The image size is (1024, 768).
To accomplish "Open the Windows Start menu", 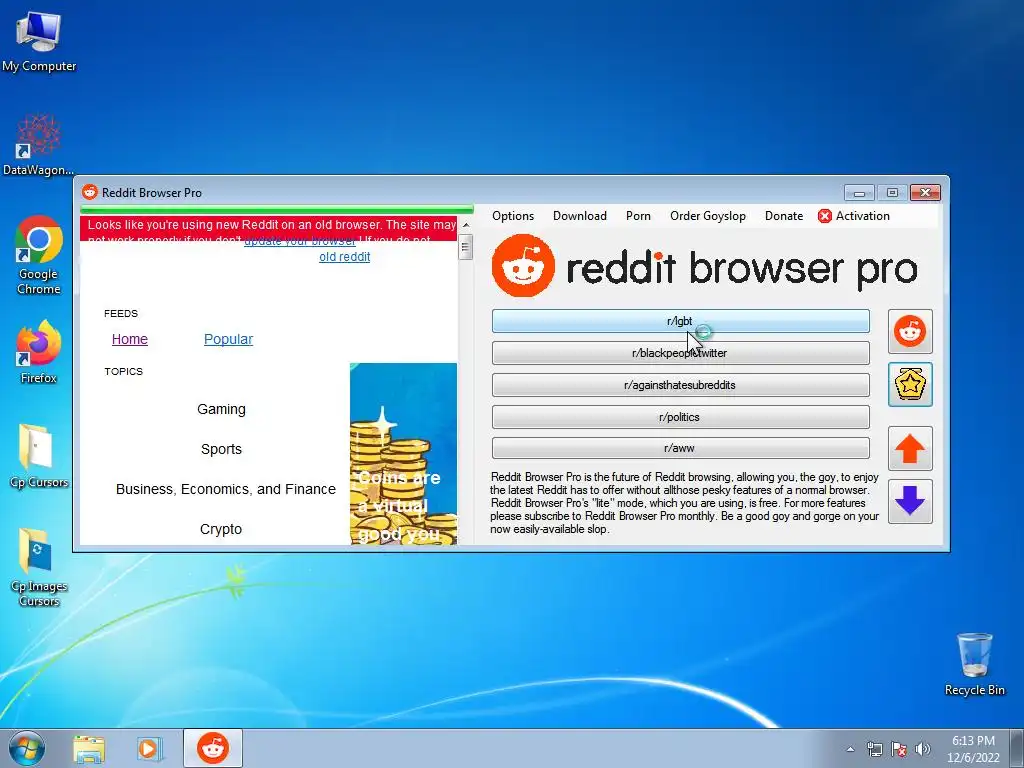I will tap(27, 748).
